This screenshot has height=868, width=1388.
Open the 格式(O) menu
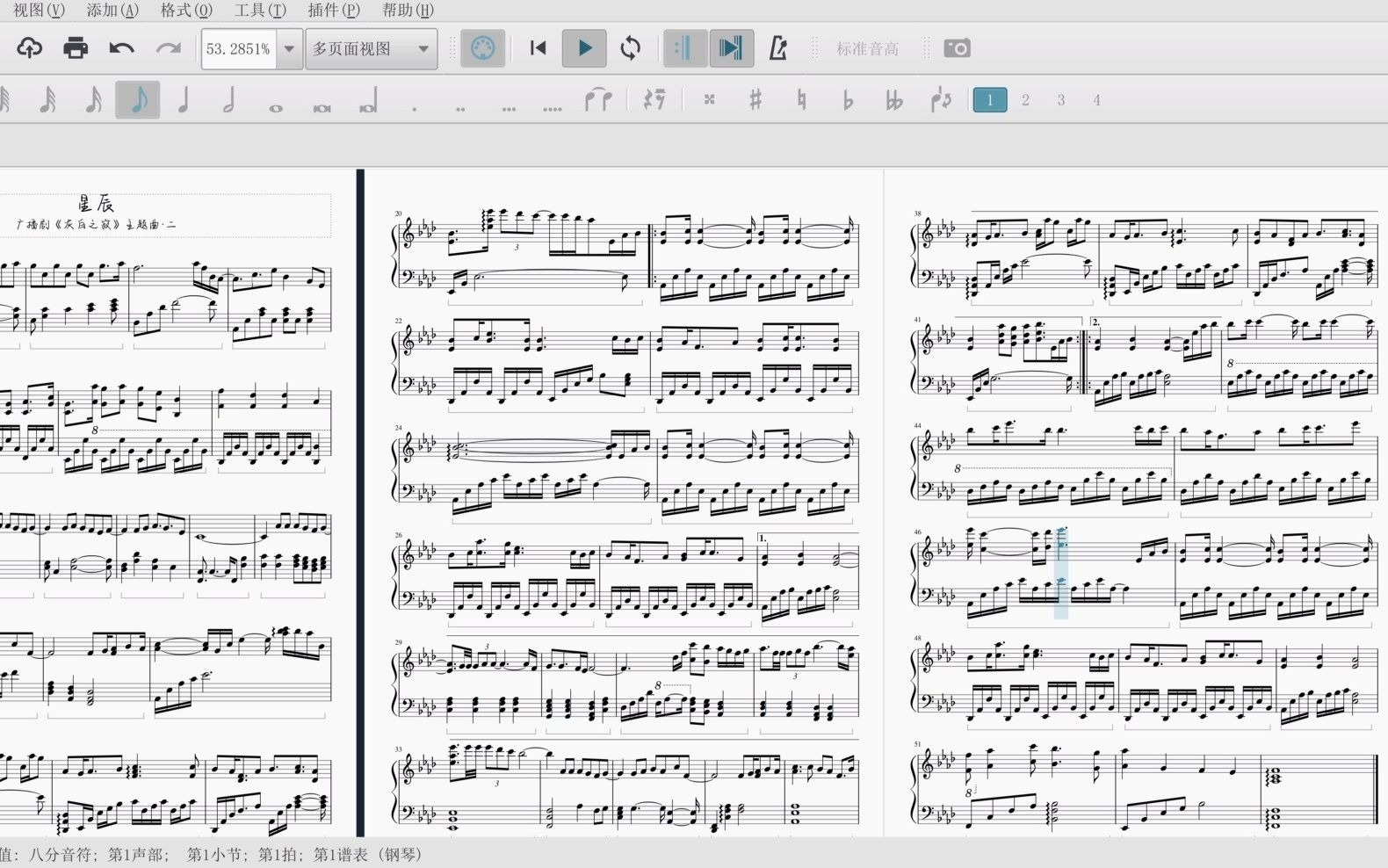point(186,10)
